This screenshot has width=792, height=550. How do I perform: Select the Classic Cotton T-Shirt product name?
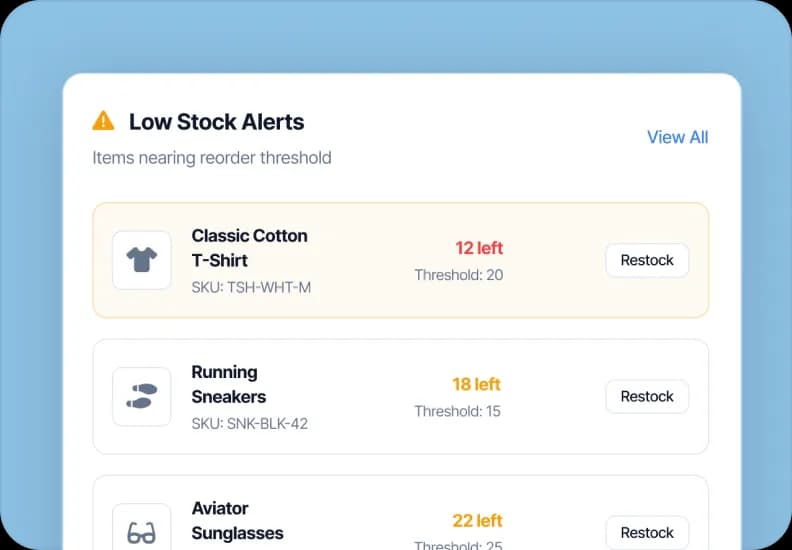click(249, 248)
